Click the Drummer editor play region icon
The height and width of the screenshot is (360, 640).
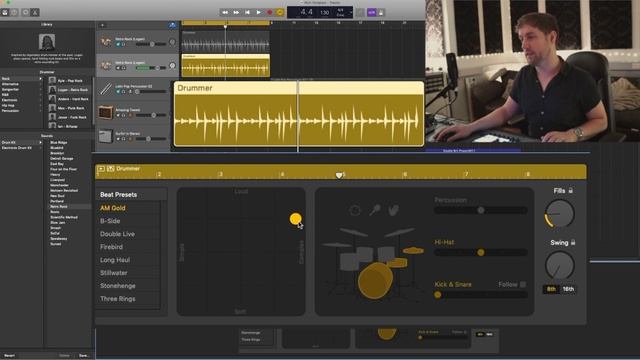[101, 169]
